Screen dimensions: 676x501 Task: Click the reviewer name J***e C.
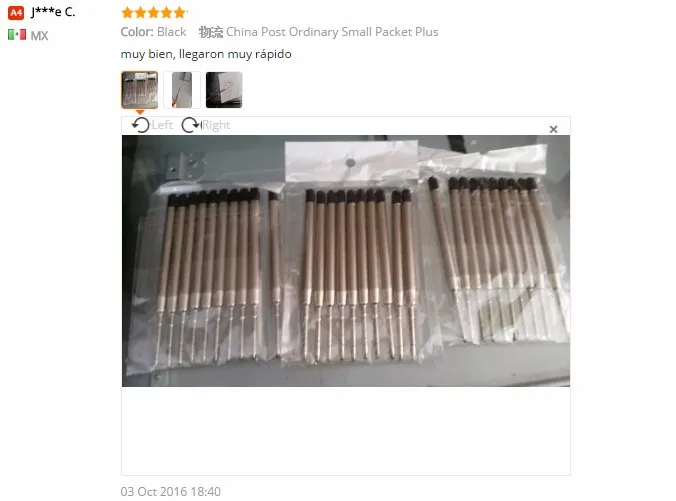pyautogui.click(x=53, y=12)
